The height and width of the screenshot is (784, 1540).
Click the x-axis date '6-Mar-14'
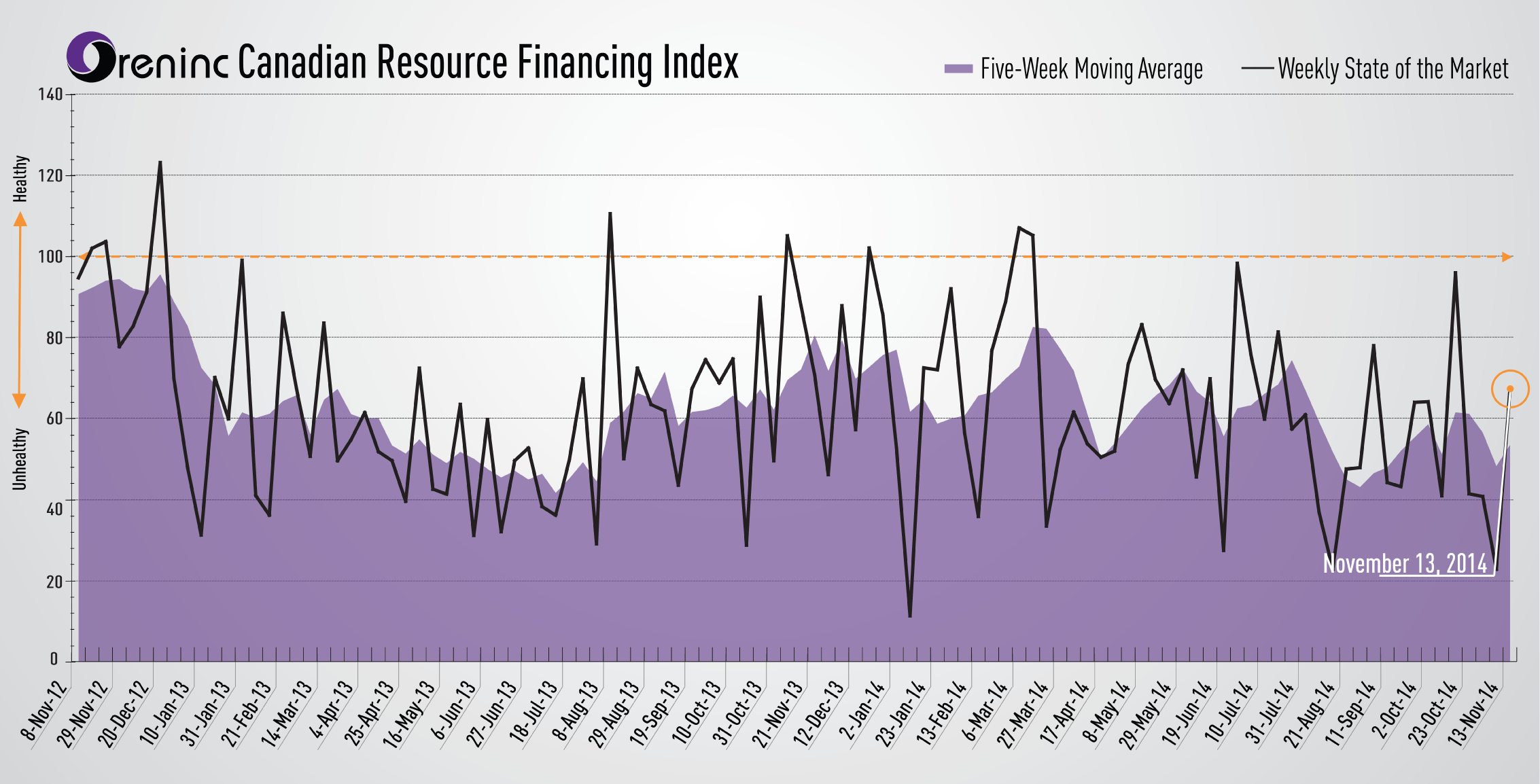point(985,710)
